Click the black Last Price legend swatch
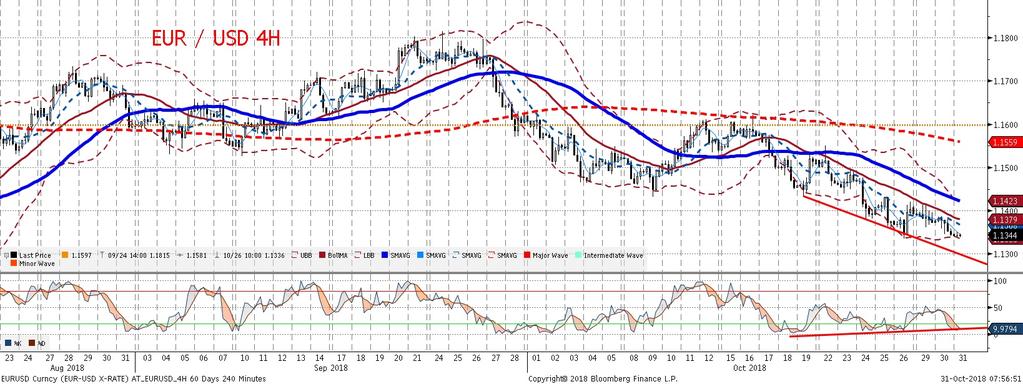This screenshot has height=384, width=1023. pyautogui.click(x=14, y=256)
